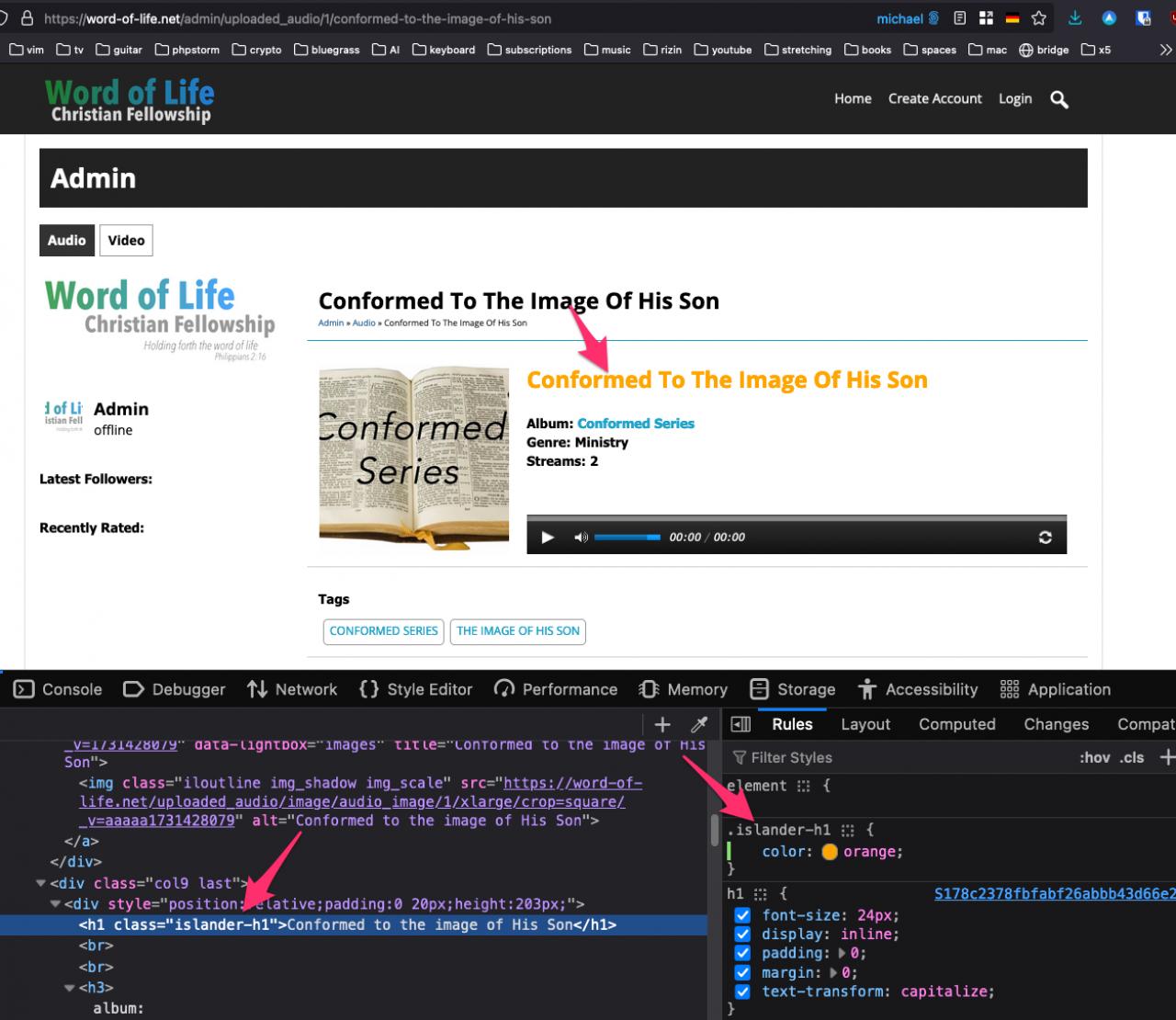1176x1020 pixels.
Task: Click the plus icon to create new node
Action: pyautogui.click(x=661, y=725)
